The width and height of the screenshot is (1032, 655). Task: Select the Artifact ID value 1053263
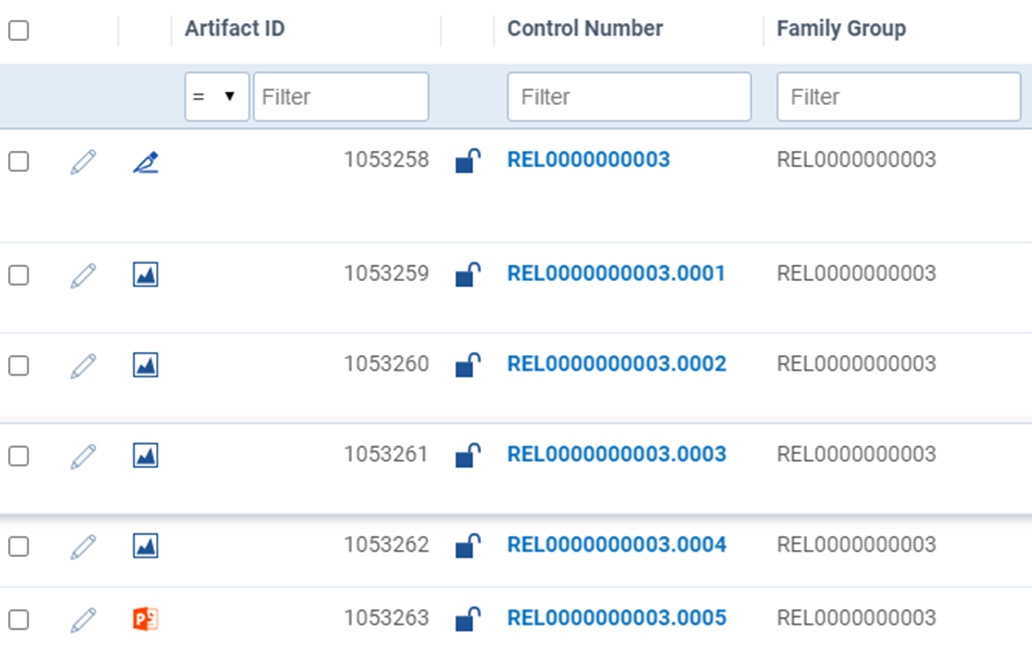(x=386, y=617)
